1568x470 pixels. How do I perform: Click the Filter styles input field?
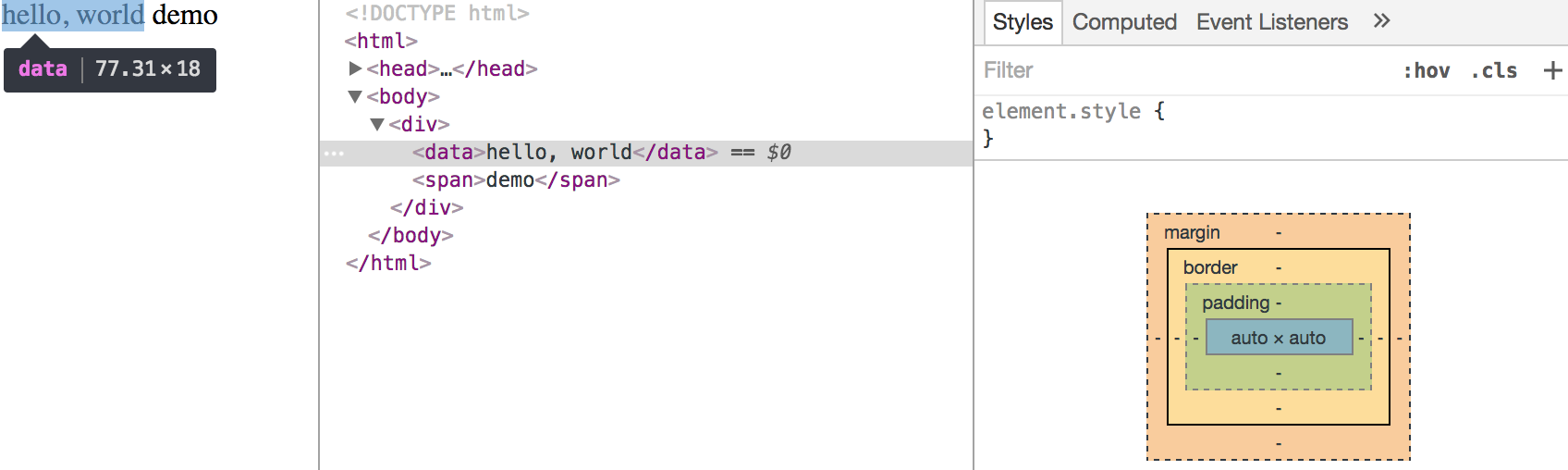click(x=1183, y=70)
